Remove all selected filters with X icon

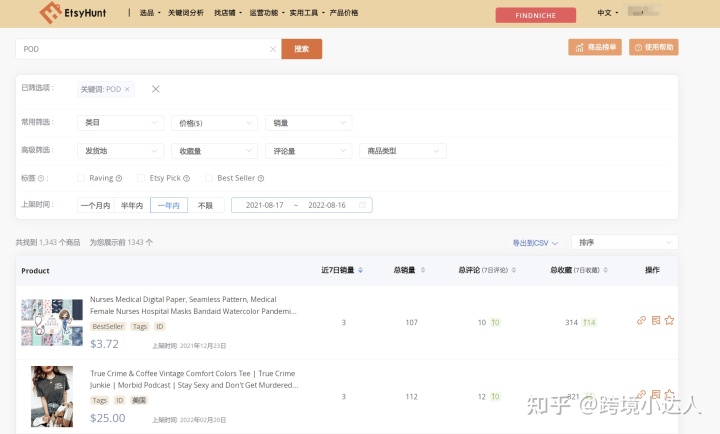click(x=156, y=89)
